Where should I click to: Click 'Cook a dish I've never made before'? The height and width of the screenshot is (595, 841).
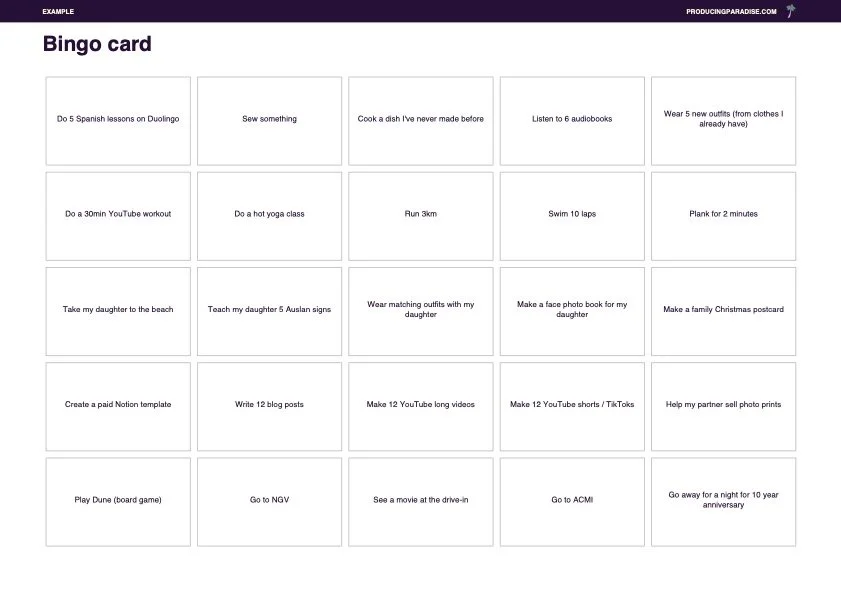click(420, 121)
